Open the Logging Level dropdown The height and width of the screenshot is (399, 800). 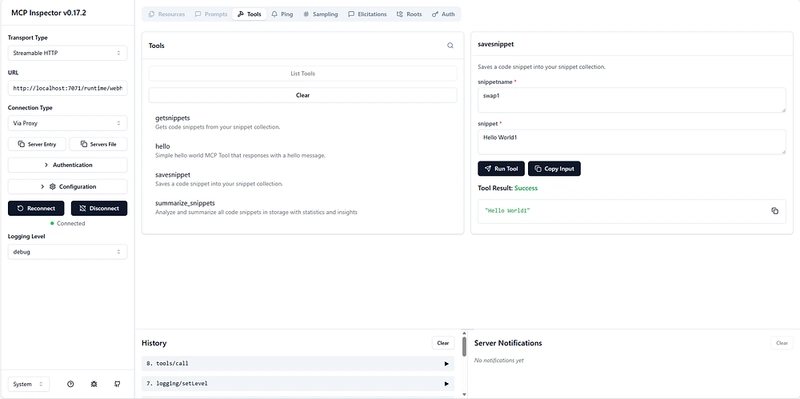click(x=67, y=252)
